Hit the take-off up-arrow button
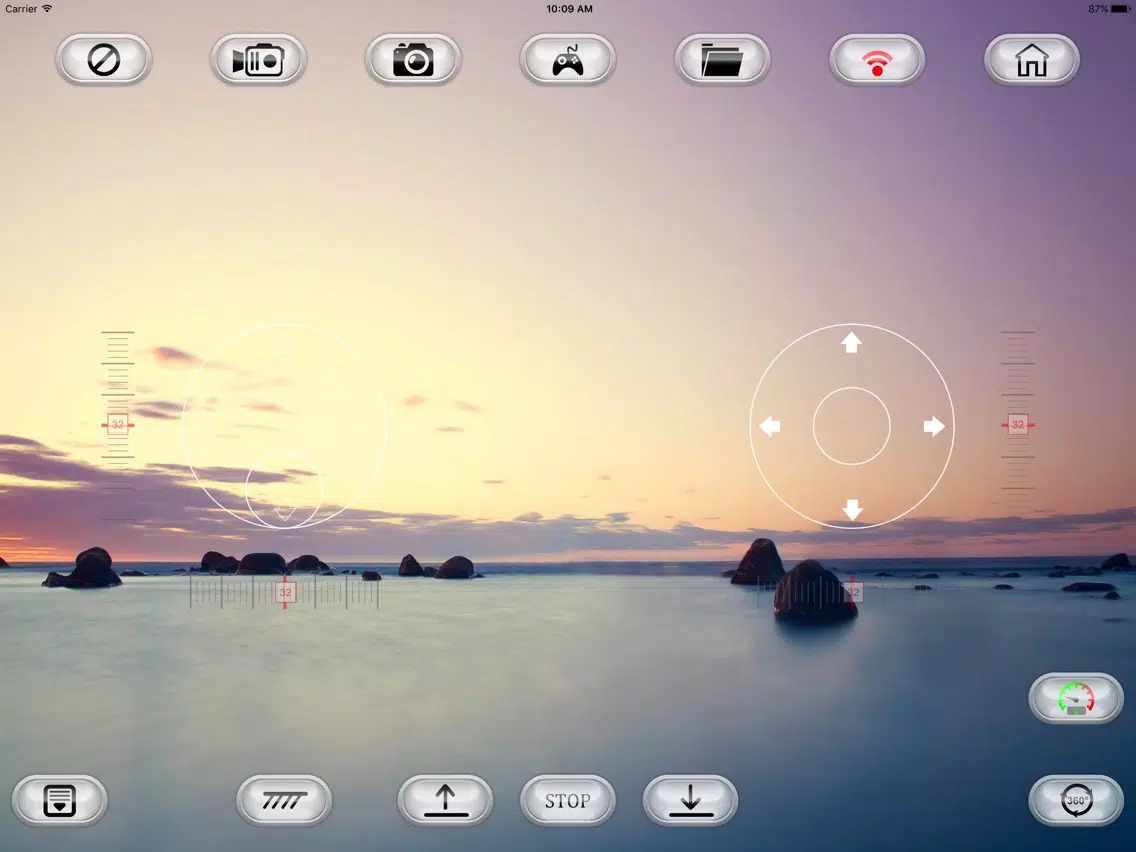The image size is (1136, 852). pos(446,801)
